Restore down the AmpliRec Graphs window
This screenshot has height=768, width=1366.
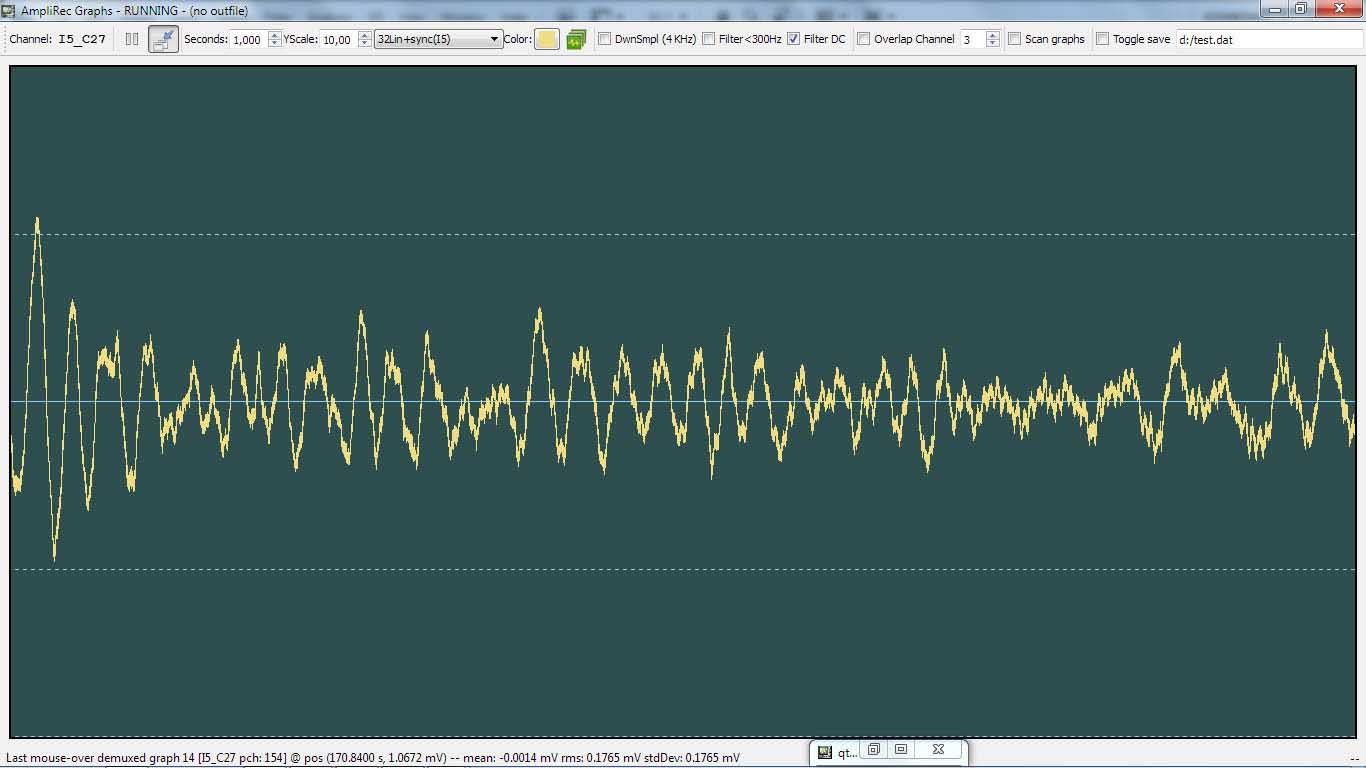point(1300,9)
